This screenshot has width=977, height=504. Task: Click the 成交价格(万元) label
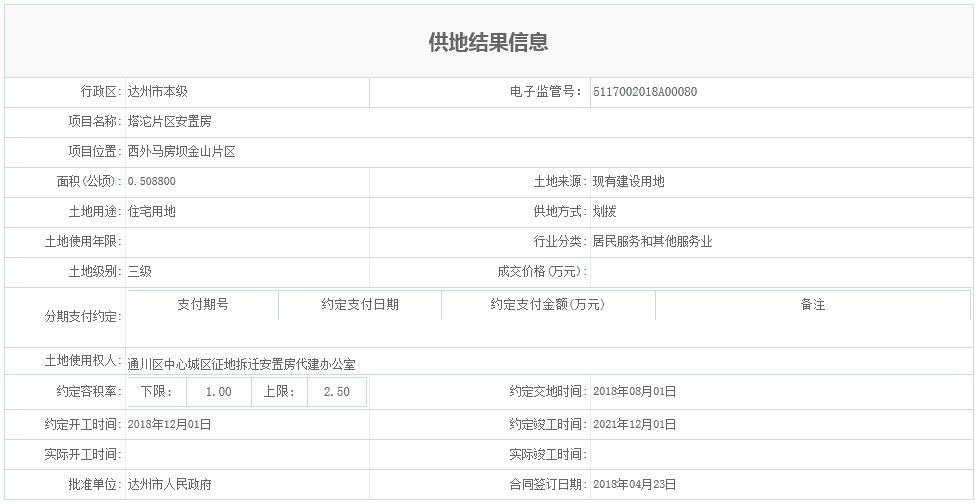click(x=543, y=271)
